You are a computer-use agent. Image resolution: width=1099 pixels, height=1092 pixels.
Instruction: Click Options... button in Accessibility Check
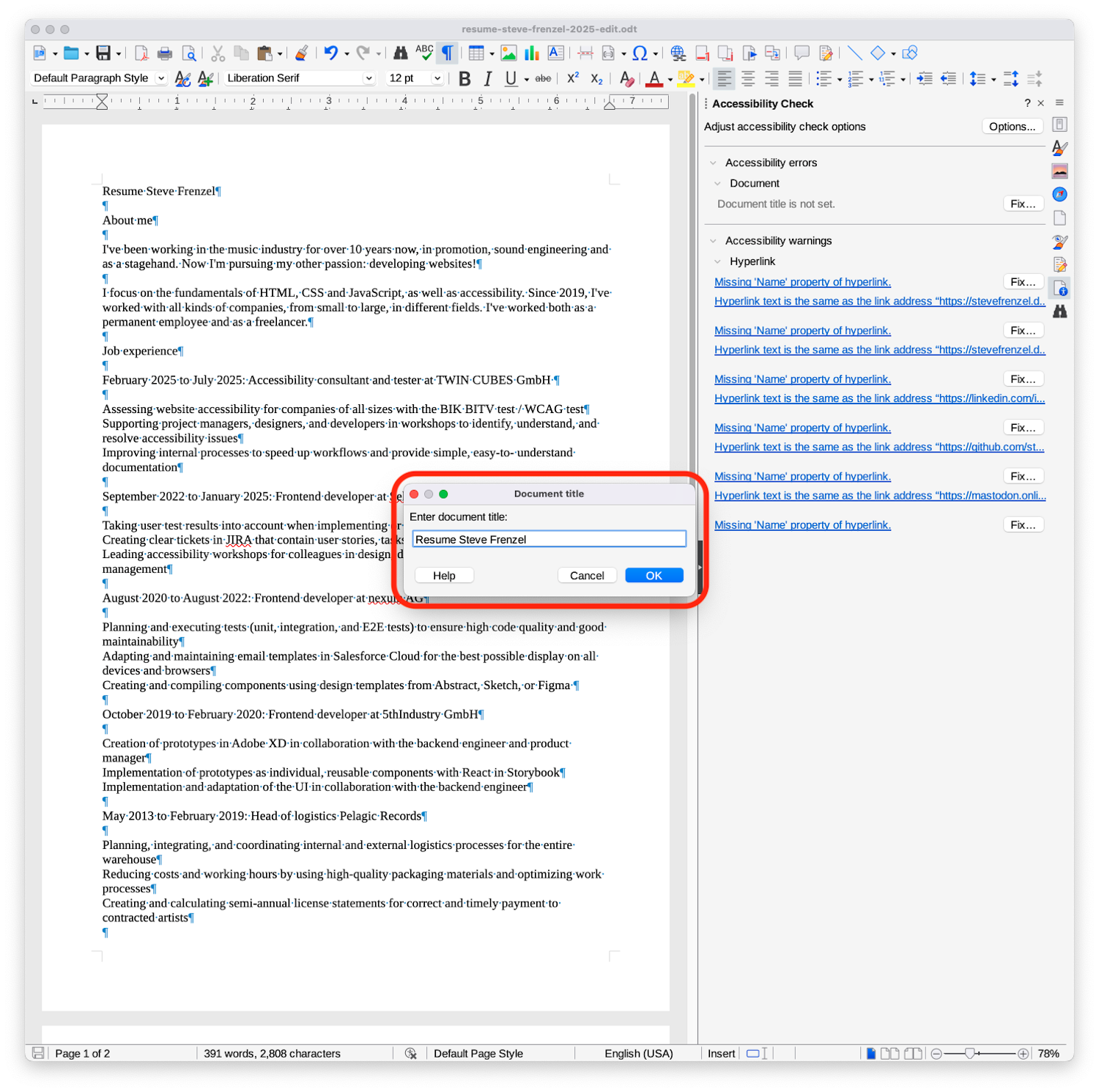point(1012,127)
